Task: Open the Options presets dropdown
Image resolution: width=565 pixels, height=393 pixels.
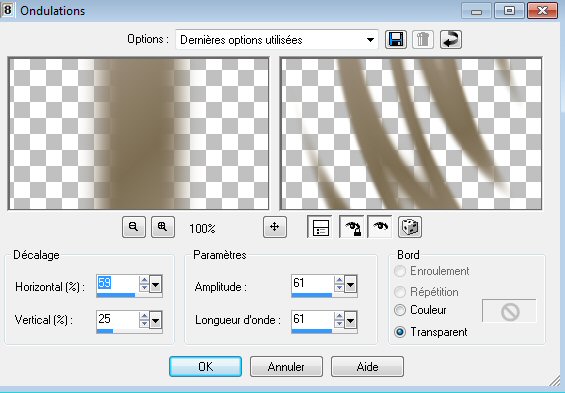Action: click(277, 40)
